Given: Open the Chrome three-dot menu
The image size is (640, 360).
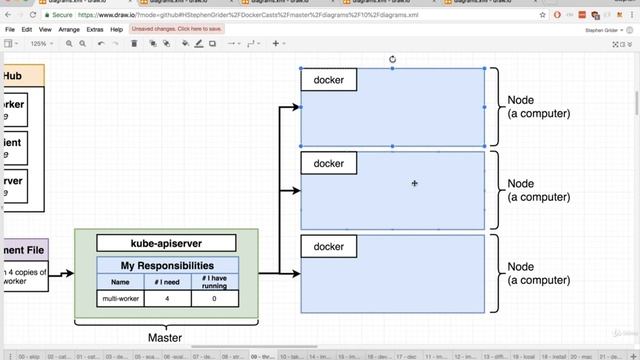Looking at the screenshot, I should [632, 15].
